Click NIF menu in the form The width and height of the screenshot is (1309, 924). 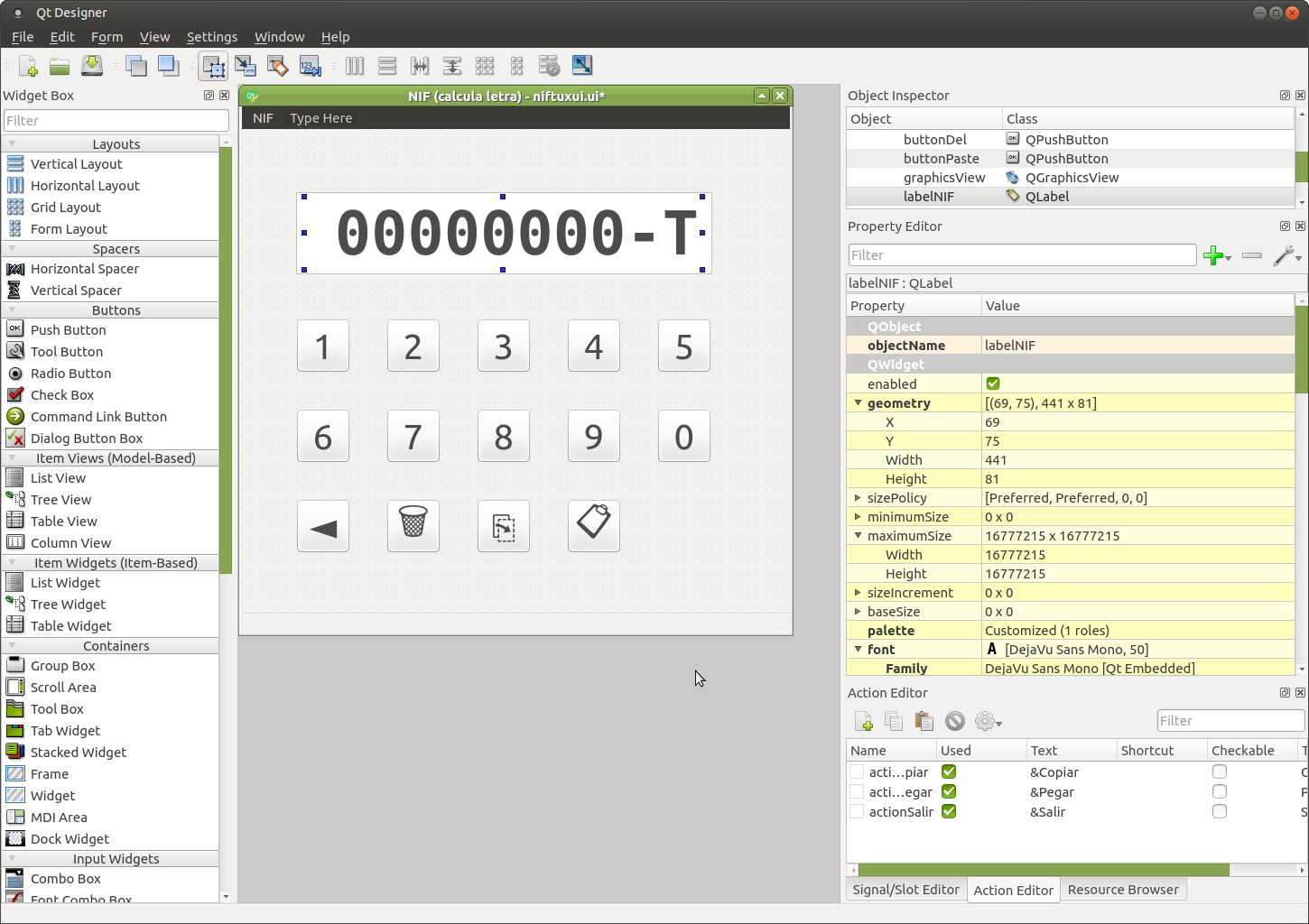pos(263,118)
